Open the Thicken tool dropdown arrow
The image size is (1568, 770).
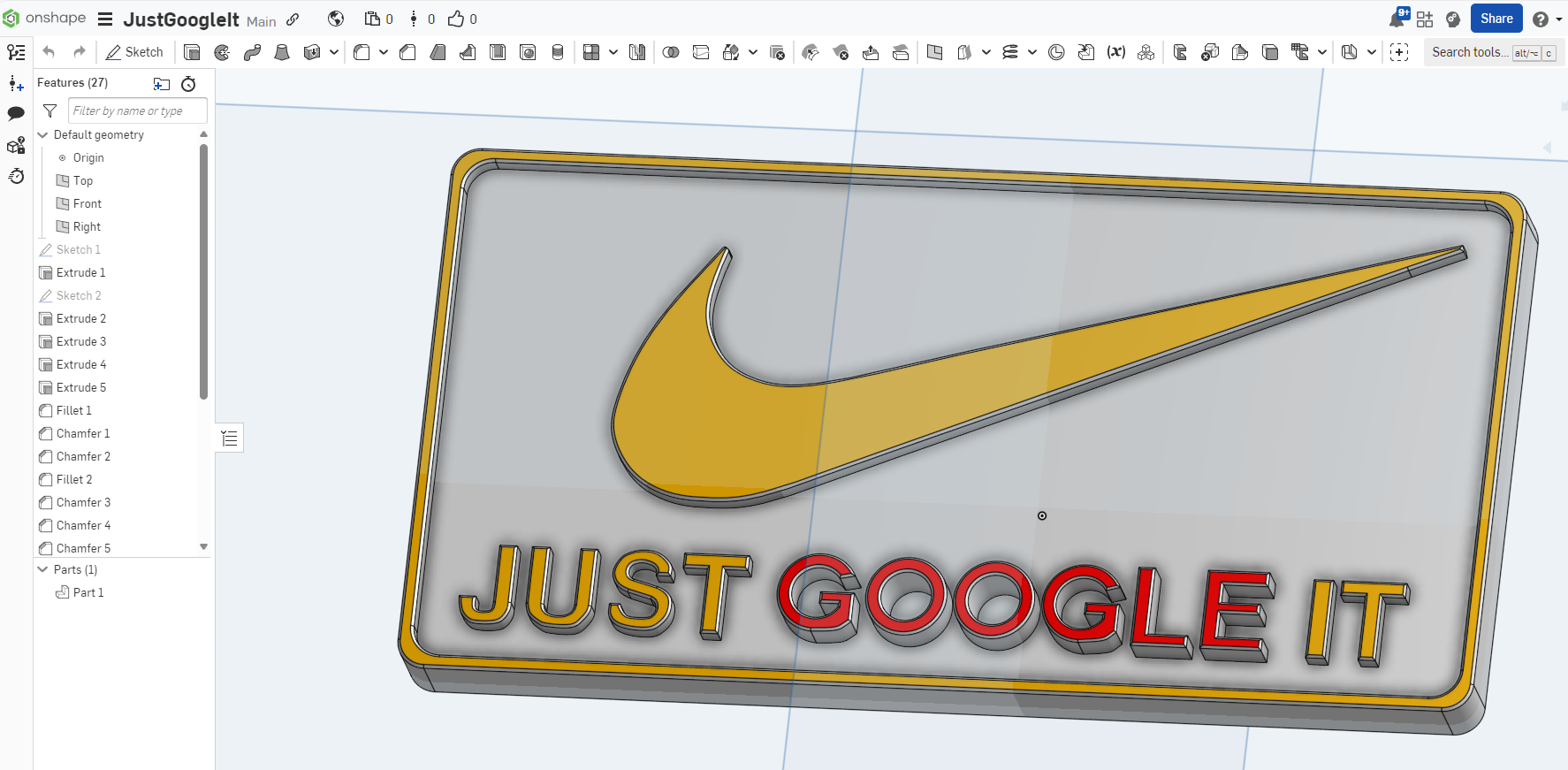(333, 52)
